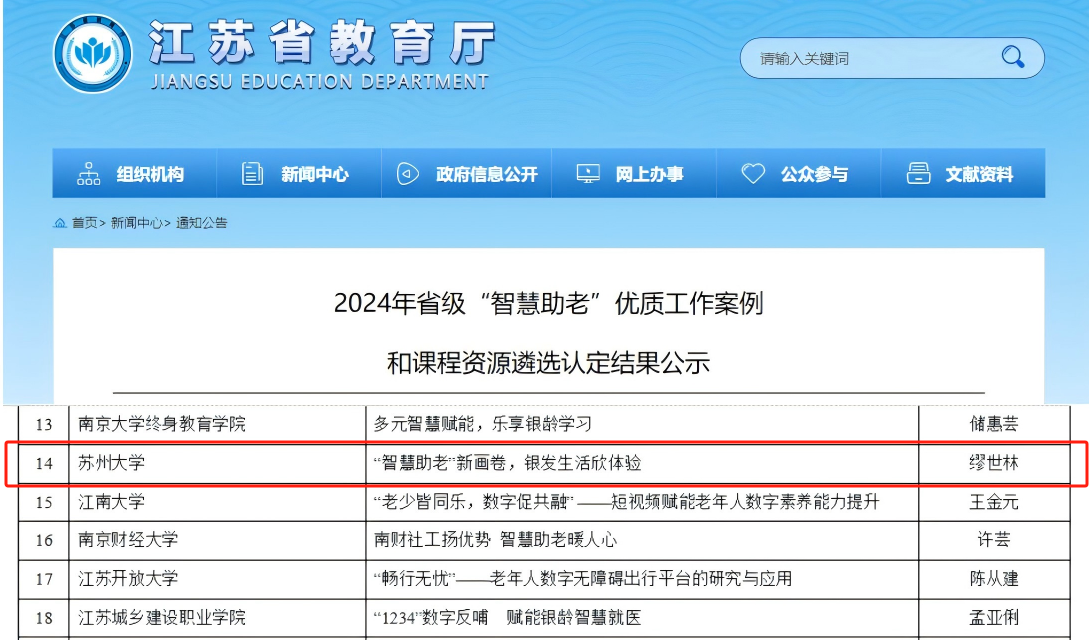The width and height of the screenshot is (1089, 640).
Task: Go to 通知公告 breadcrumb link
Action: (x=201, y=223)
